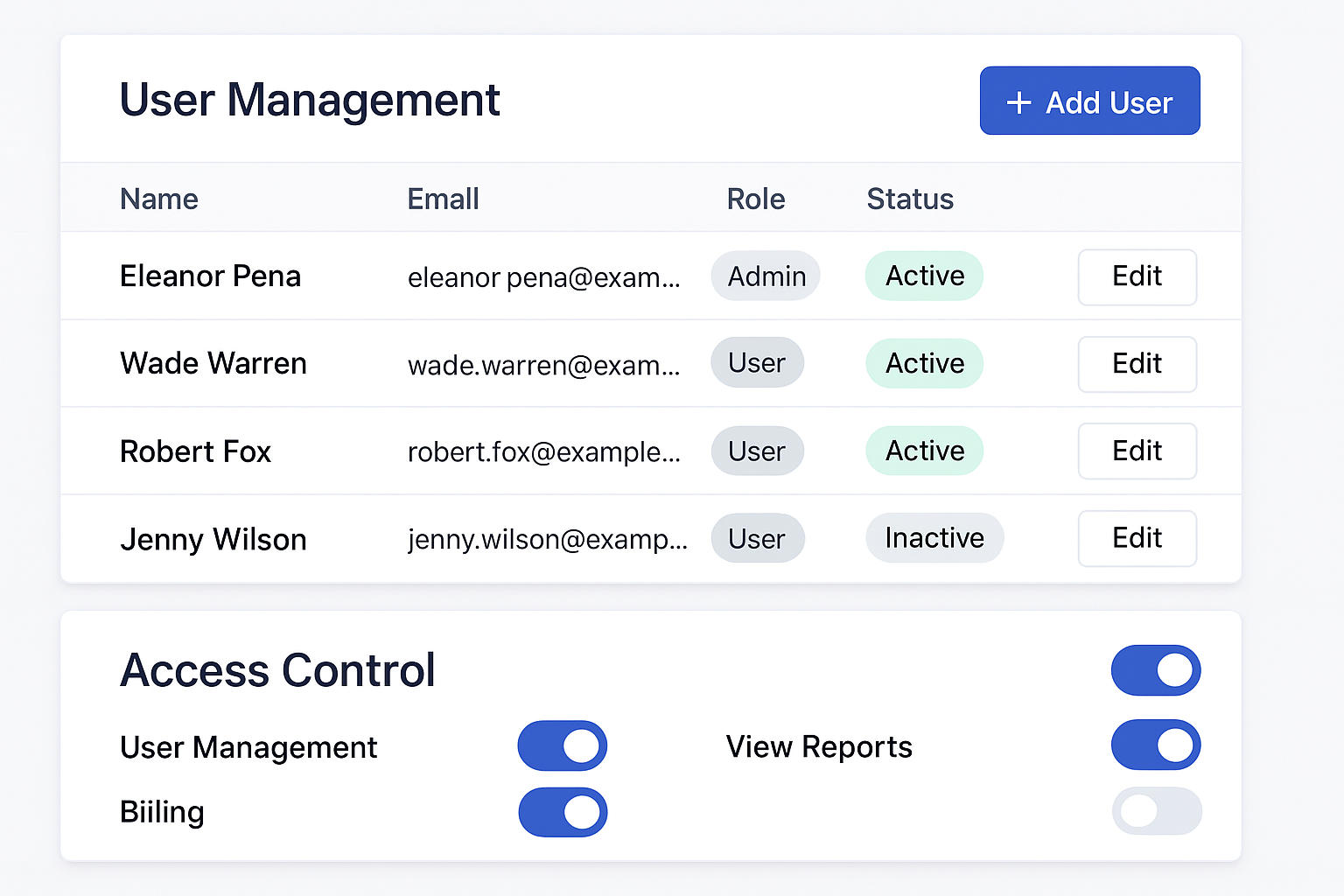The height and width of the screenshot is (896, 1344).
Task: Click the Status column header
Action: pos(910,199)
